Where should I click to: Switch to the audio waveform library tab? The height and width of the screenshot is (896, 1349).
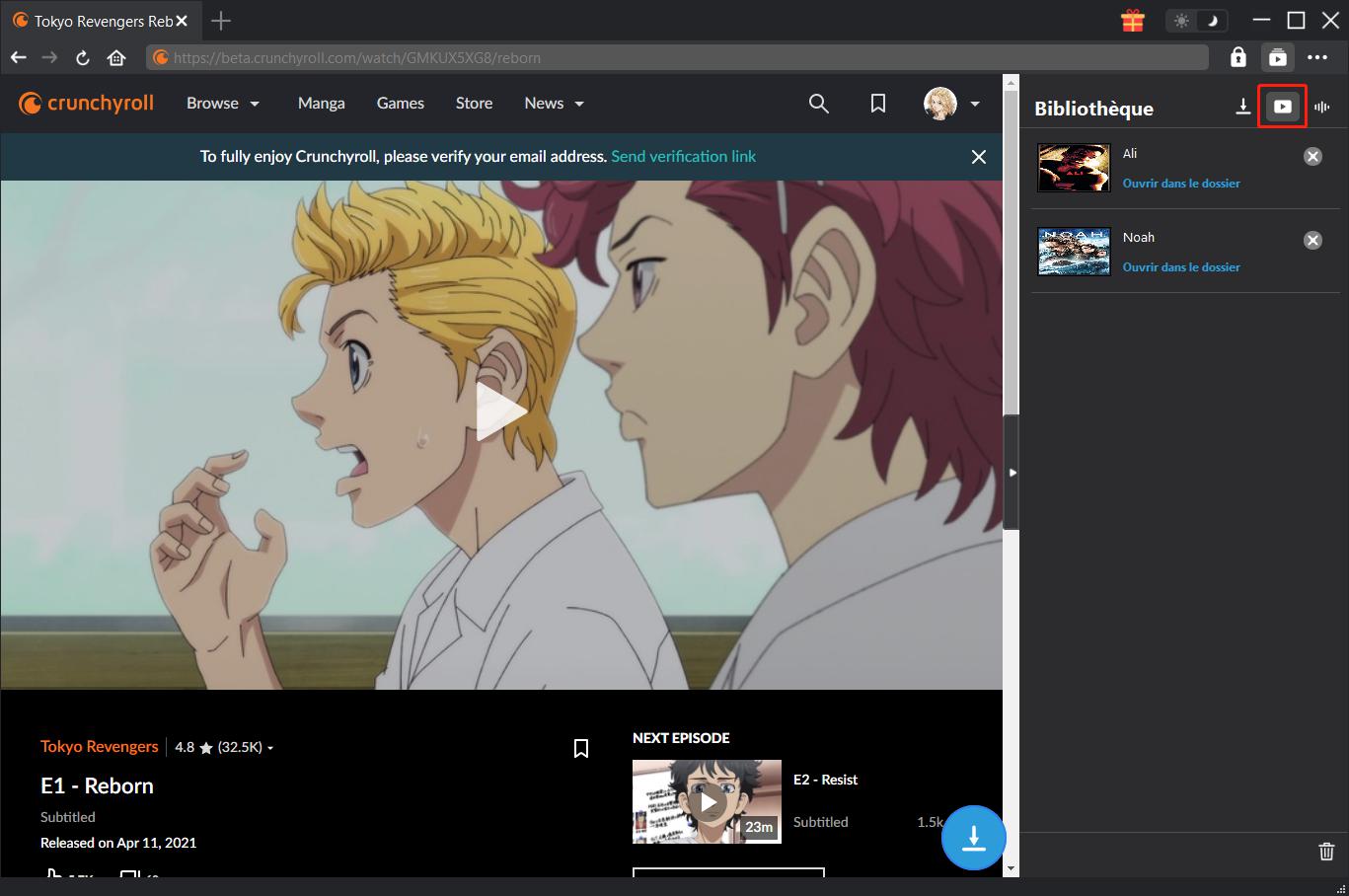click(1322, 107)
